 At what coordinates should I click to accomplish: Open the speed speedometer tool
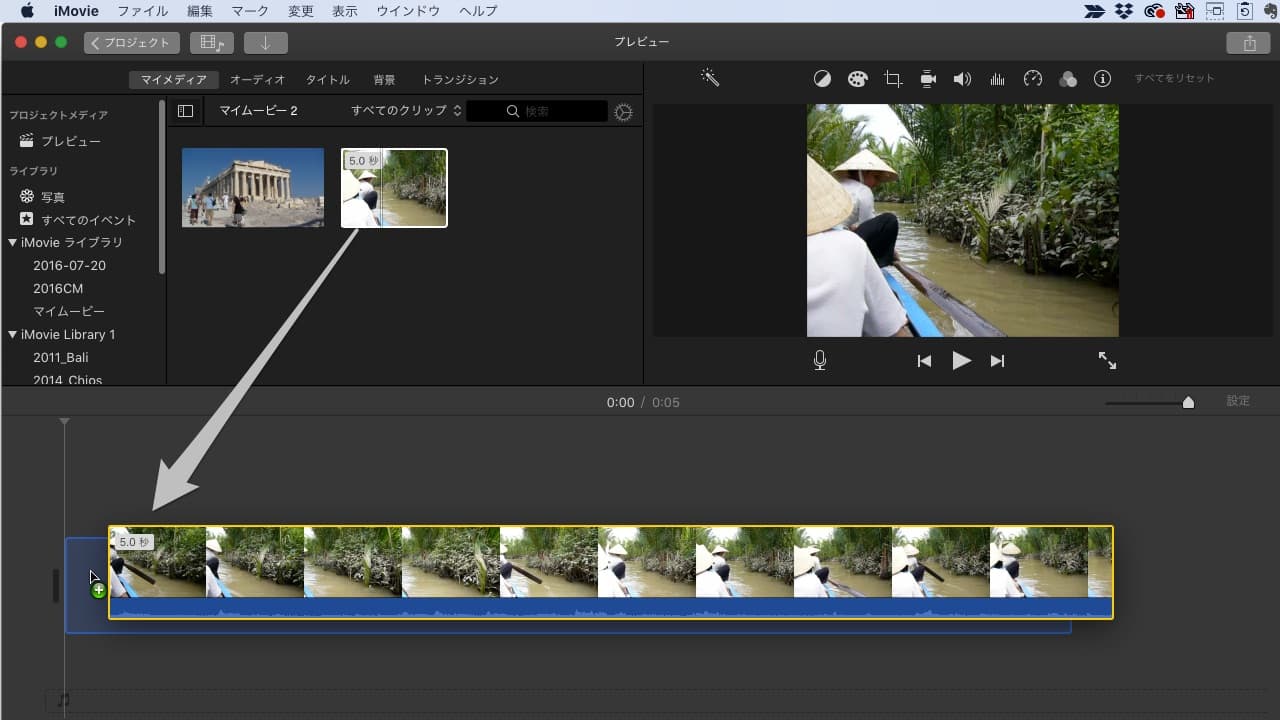(1033, 79)
